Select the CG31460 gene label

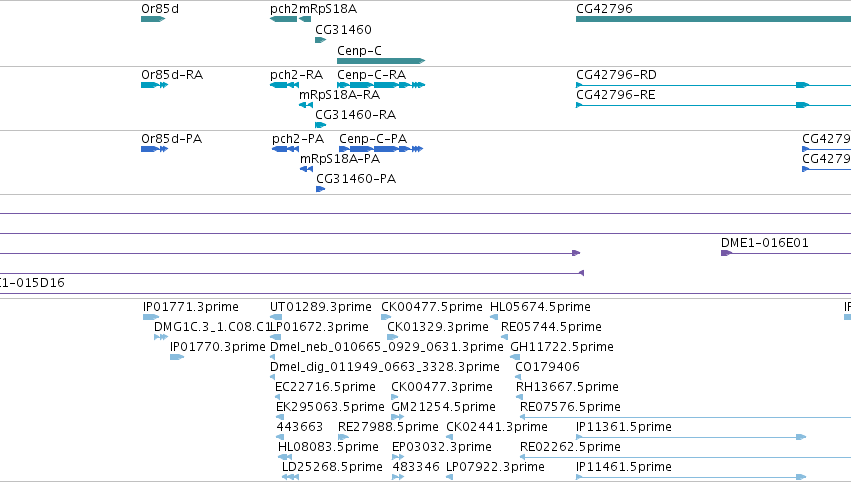(x=343, y=29)
